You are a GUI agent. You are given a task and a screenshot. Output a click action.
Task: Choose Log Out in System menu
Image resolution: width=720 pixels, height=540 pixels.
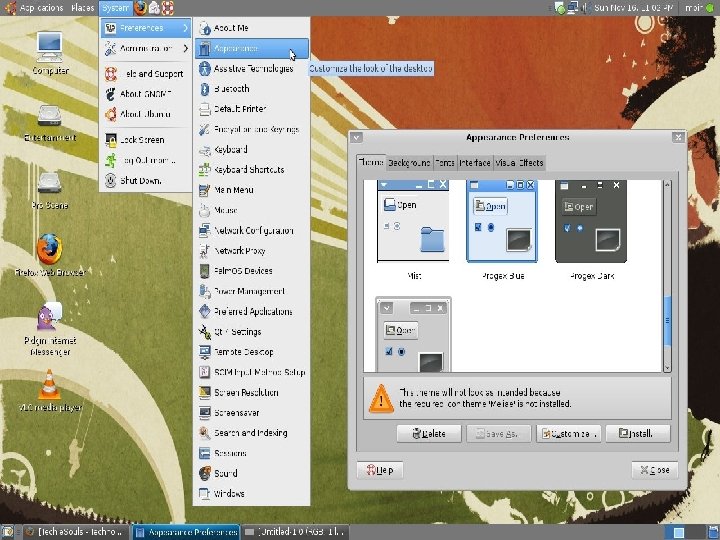pyautogui.click(x=146, y=160)
